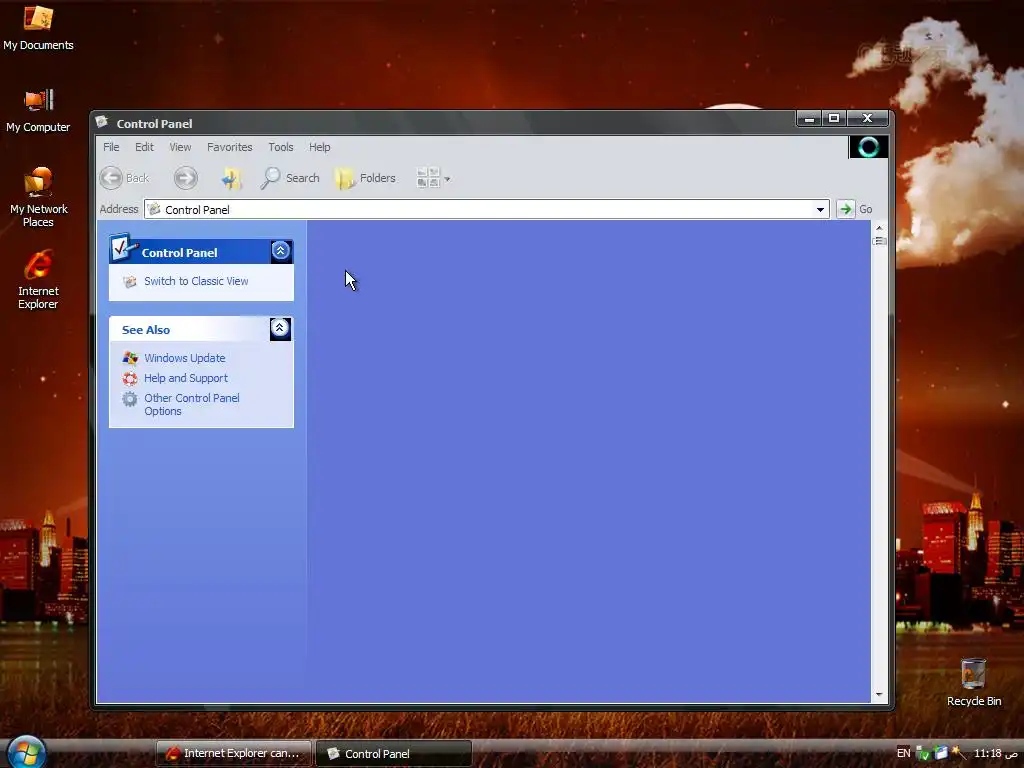The image size is (1024, 768).
Task: Open the Windows Update link
Action: [x=185, y=358]
